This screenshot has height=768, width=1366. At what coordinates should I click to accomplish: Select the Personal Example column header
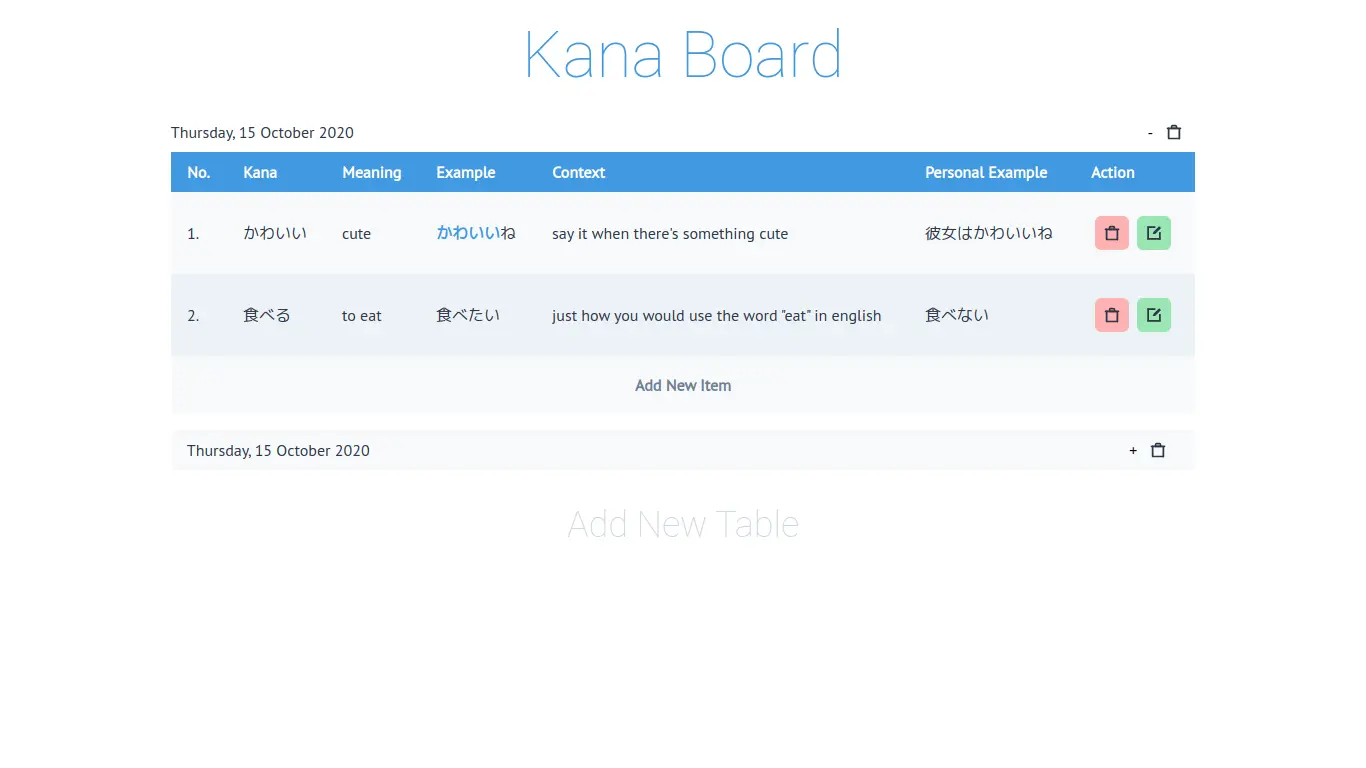(986, 172)
